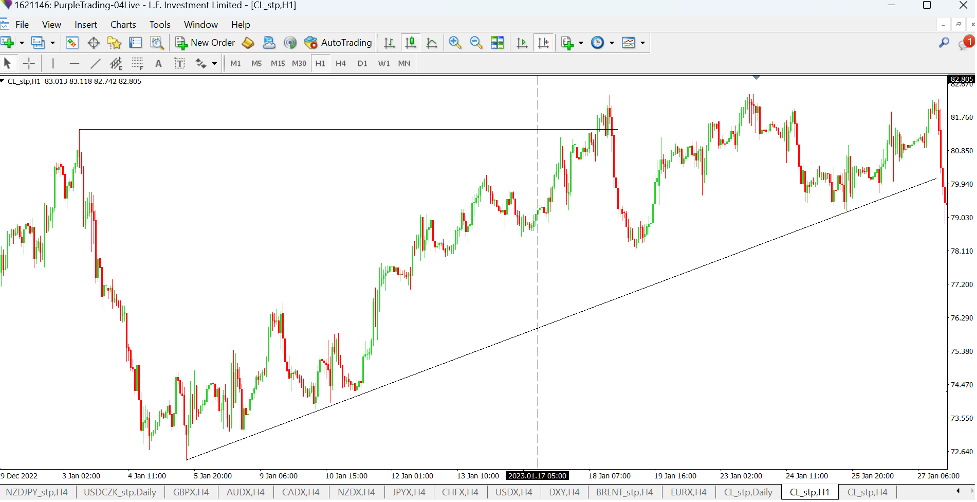The image size is (977, 502).
Task: Open the Navigator folder-star icon
Action: pyautogui.click(x=114, y=42)
